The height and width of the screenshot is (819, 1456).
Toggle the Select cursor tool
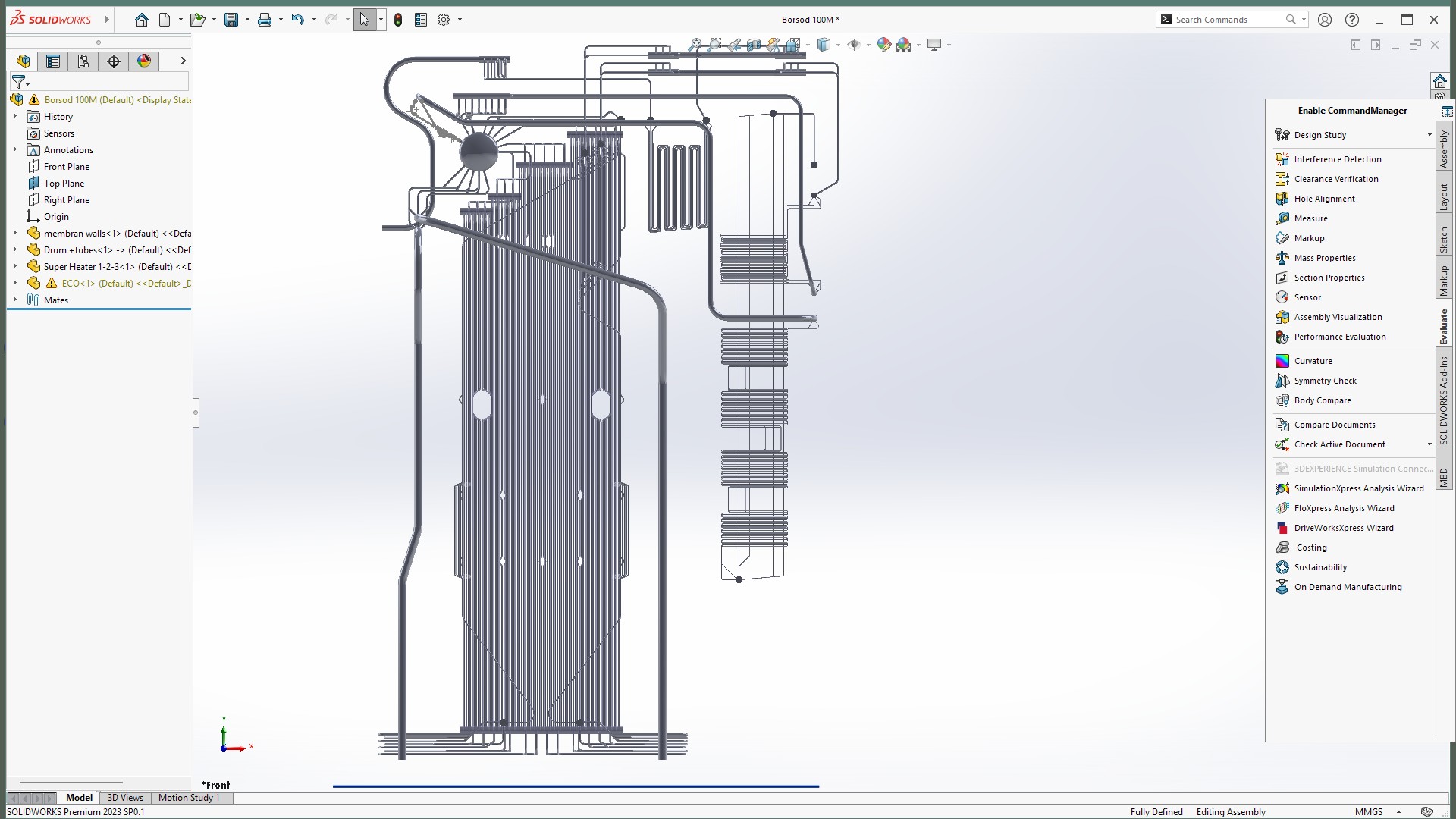(x=364, y=20)
